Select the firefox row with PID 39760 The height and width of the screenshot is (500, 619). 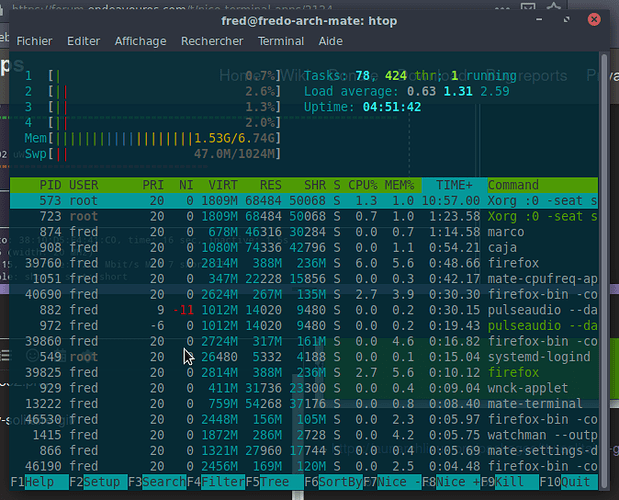[x=304, y=263]
